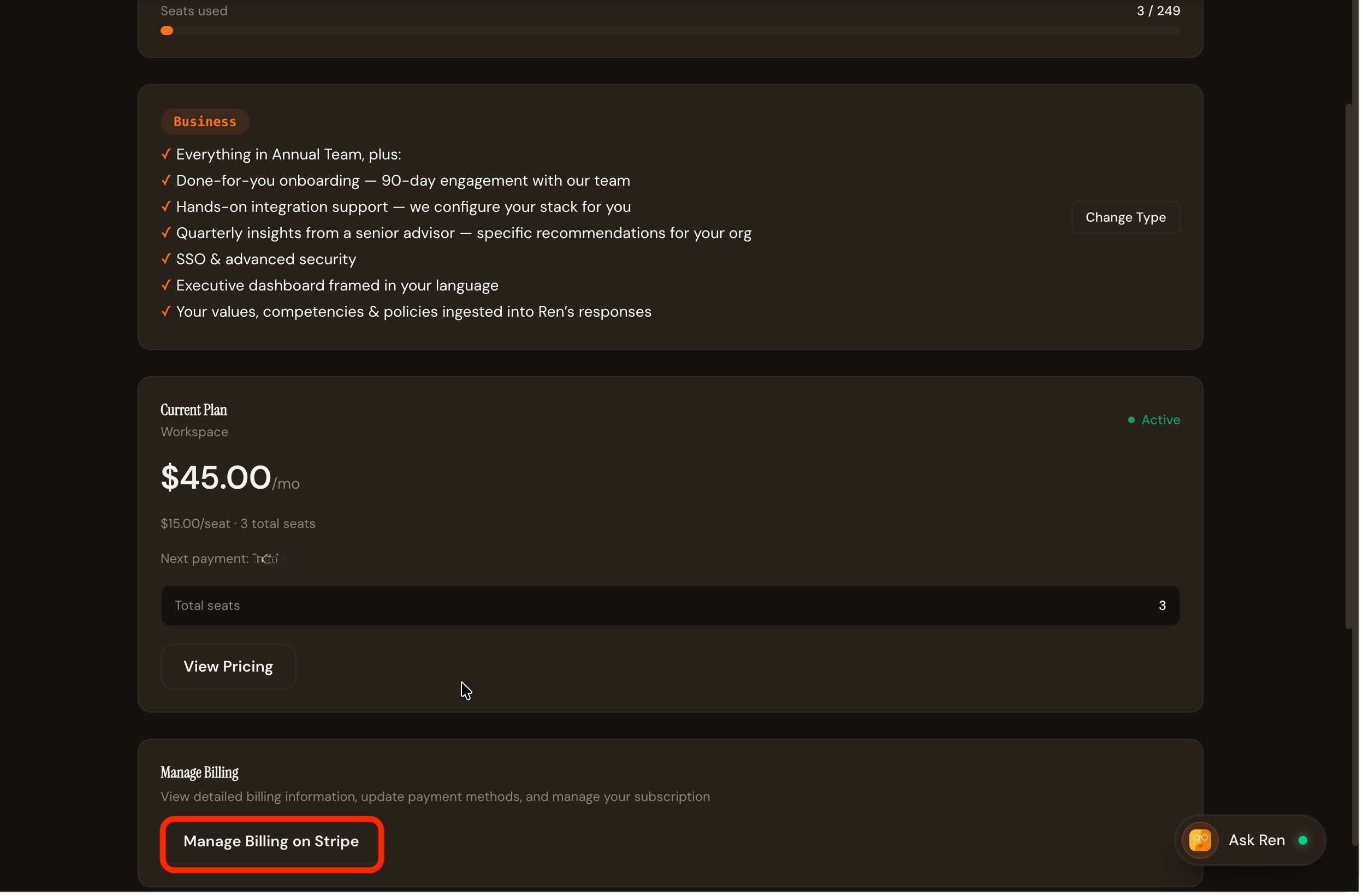Select the $45.00/mo price text
The height and width of the screenshot is (896, 1363).
pos(230,479)
